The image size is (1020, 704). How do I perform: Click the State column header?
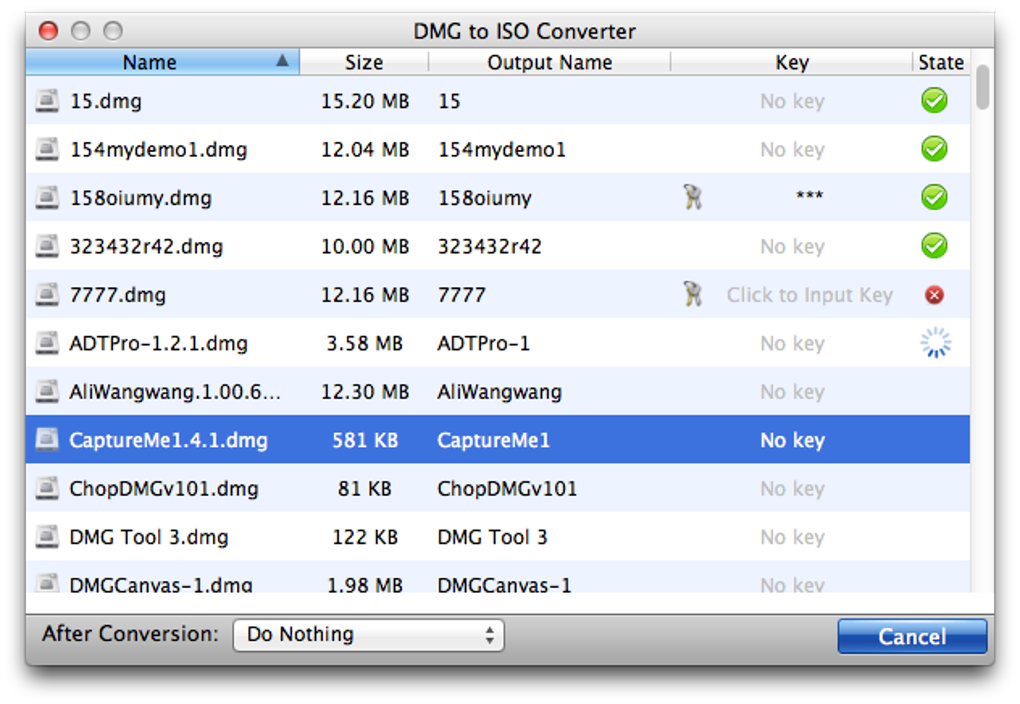pyautogui.click(x=940, y=62)
